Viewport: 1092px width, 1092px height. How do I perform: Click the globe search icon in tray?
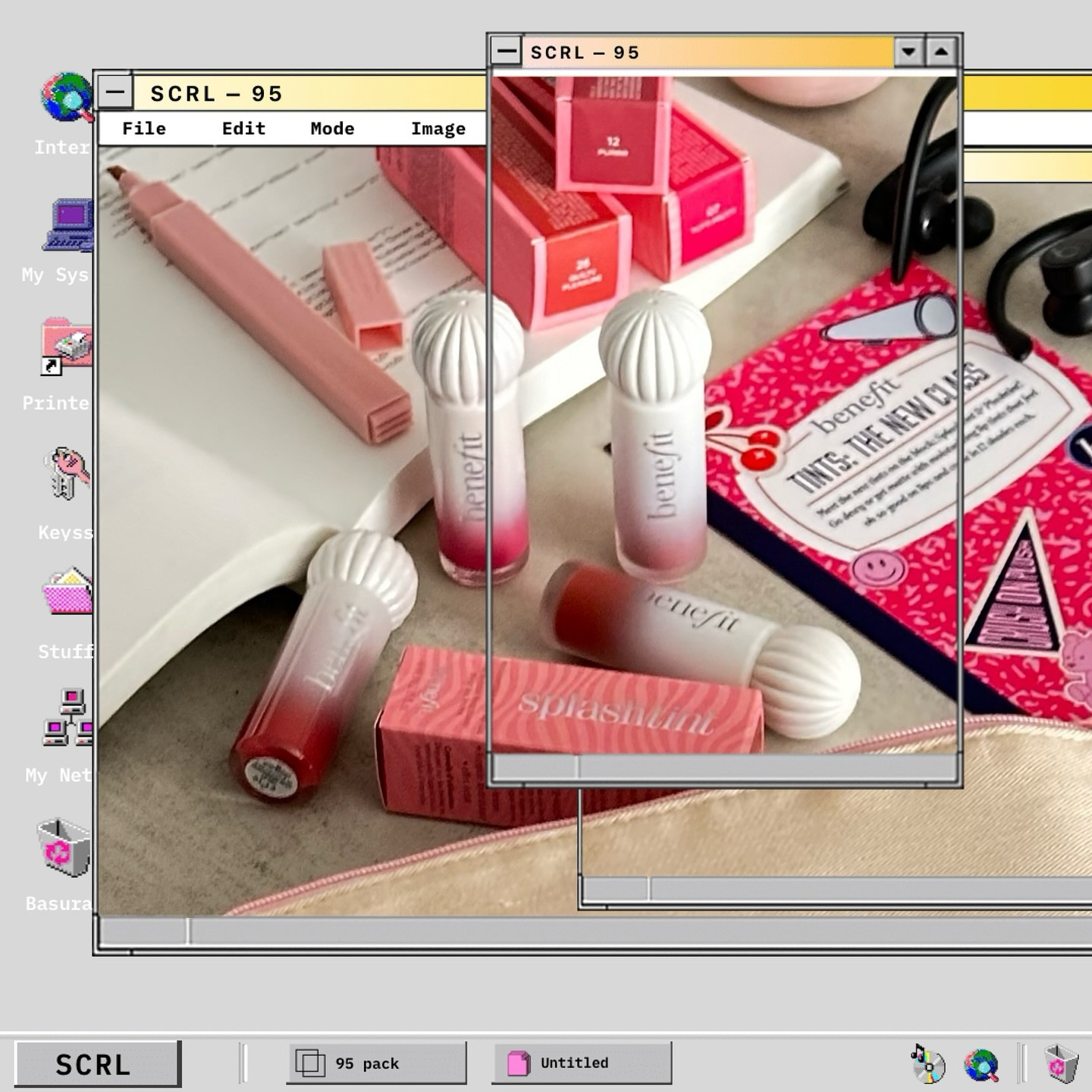[x=981, y=1065]
